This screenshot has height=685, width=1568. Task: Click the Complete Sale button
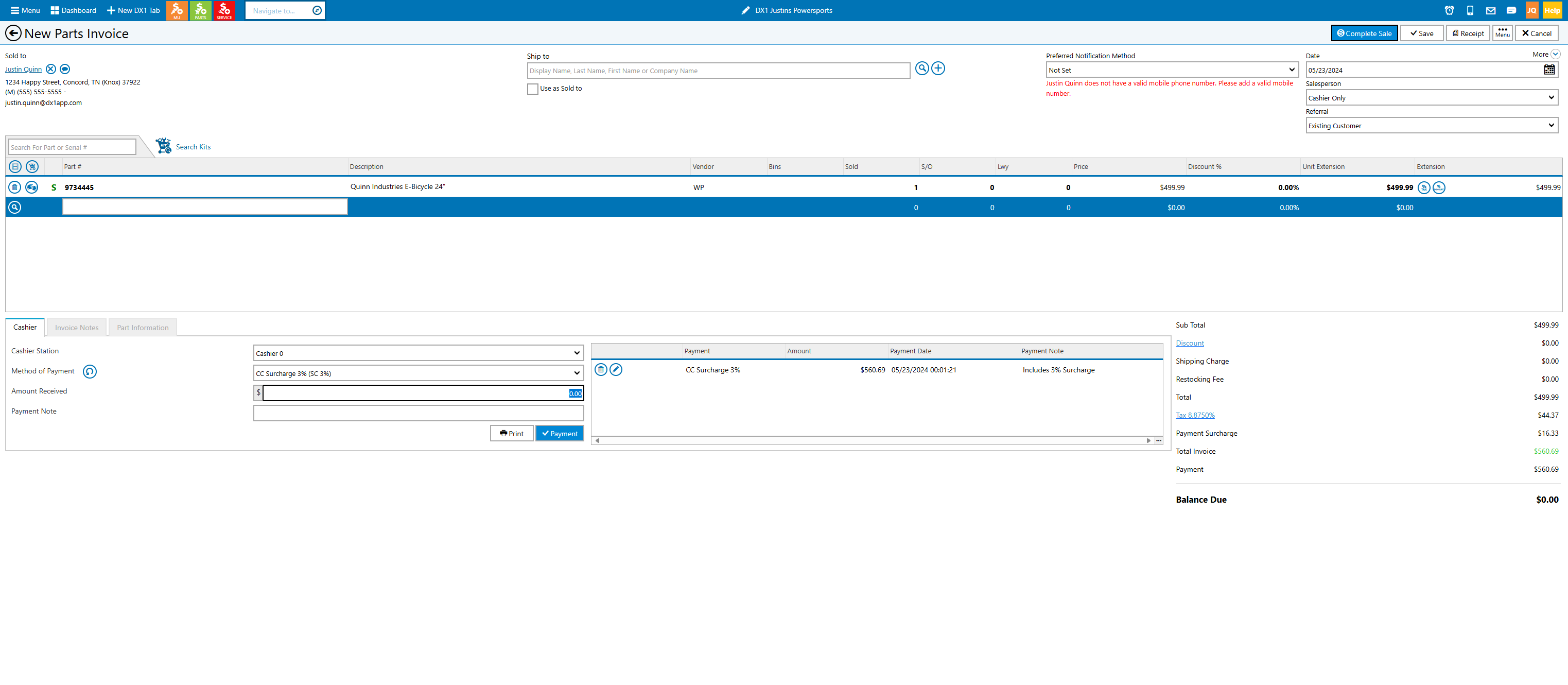coord(1364,33)
